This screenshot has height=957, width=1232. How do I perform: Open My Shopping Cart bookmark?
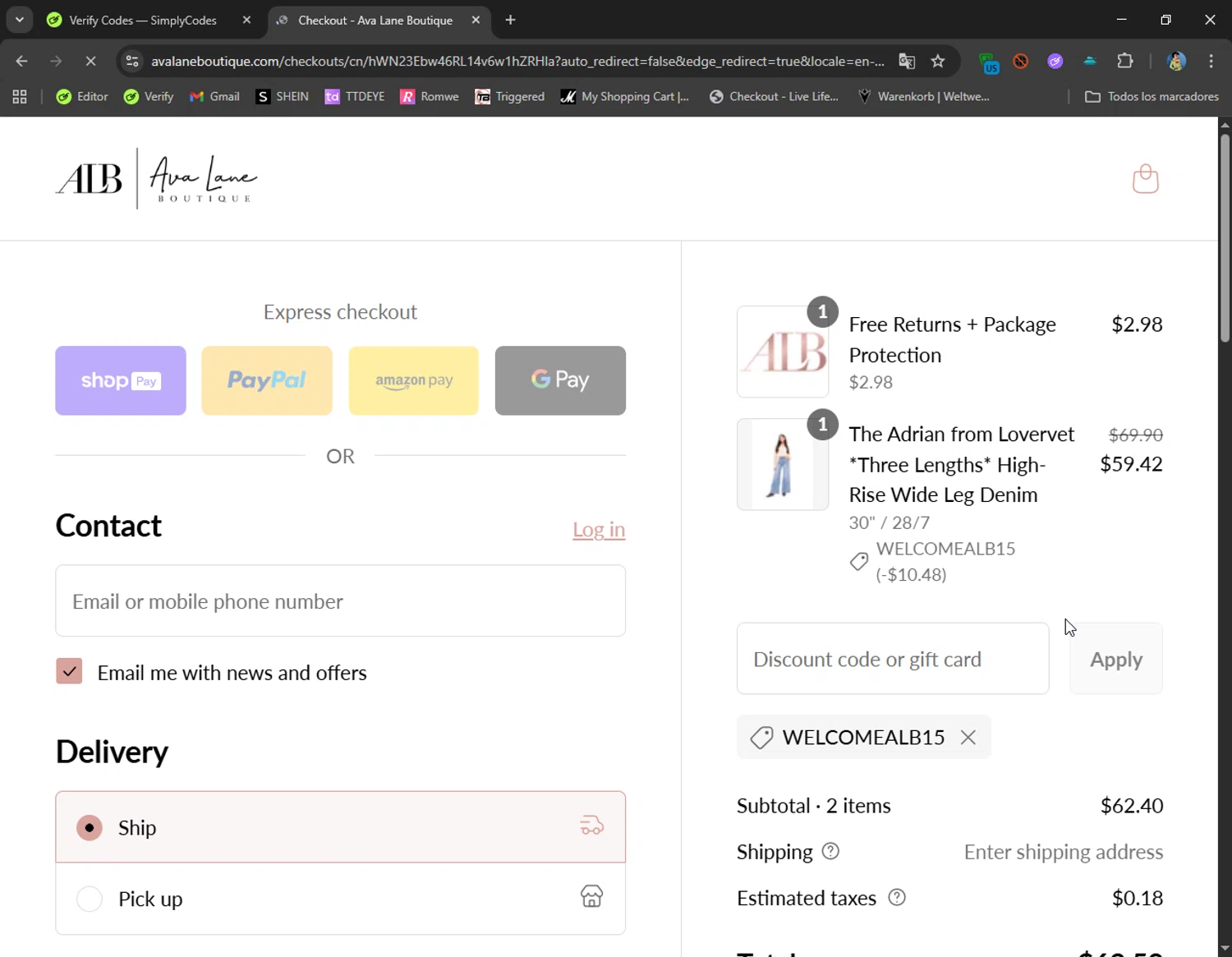tap(625, 97)
